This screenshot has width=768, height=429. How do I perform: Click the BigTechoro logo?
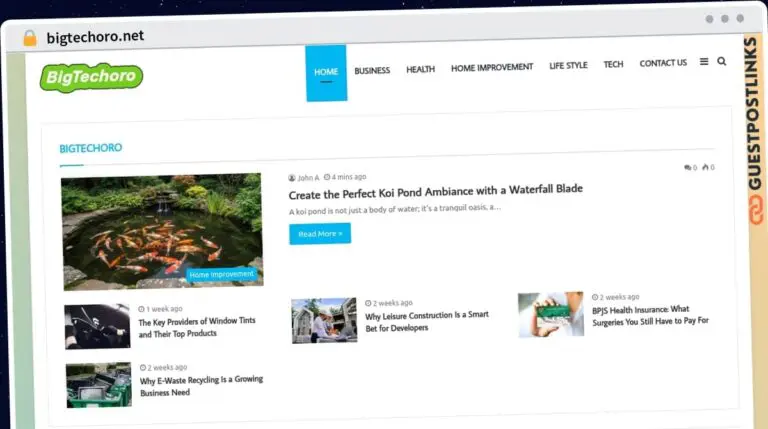point(91,76)
